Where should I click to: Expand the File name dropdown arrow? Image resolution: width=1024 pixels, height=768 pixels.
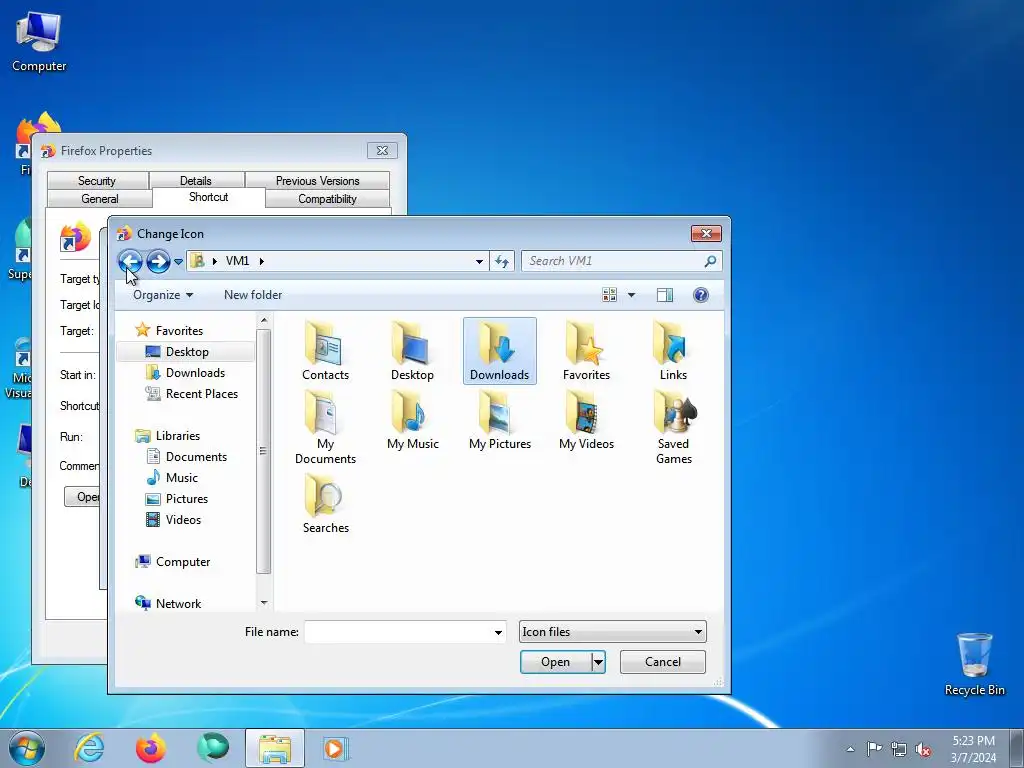point(498,632)
